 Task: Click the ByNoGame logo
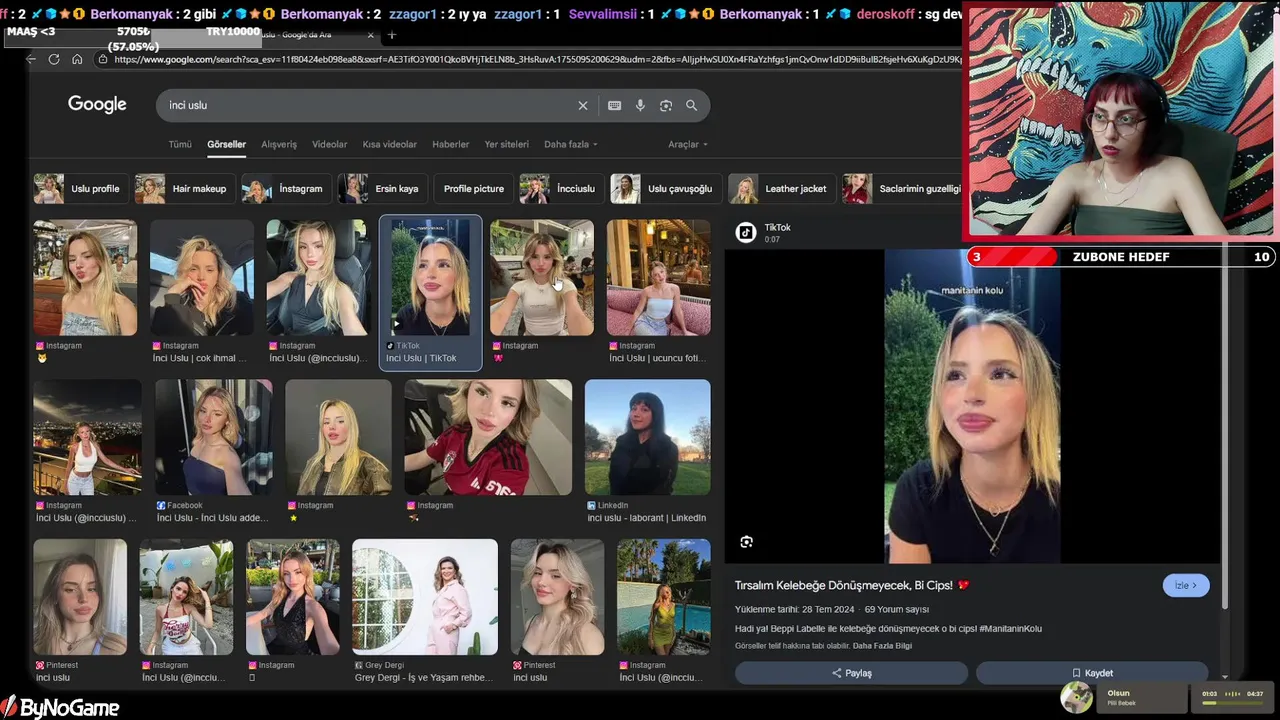pyautogui.click(x=60, y=708)
